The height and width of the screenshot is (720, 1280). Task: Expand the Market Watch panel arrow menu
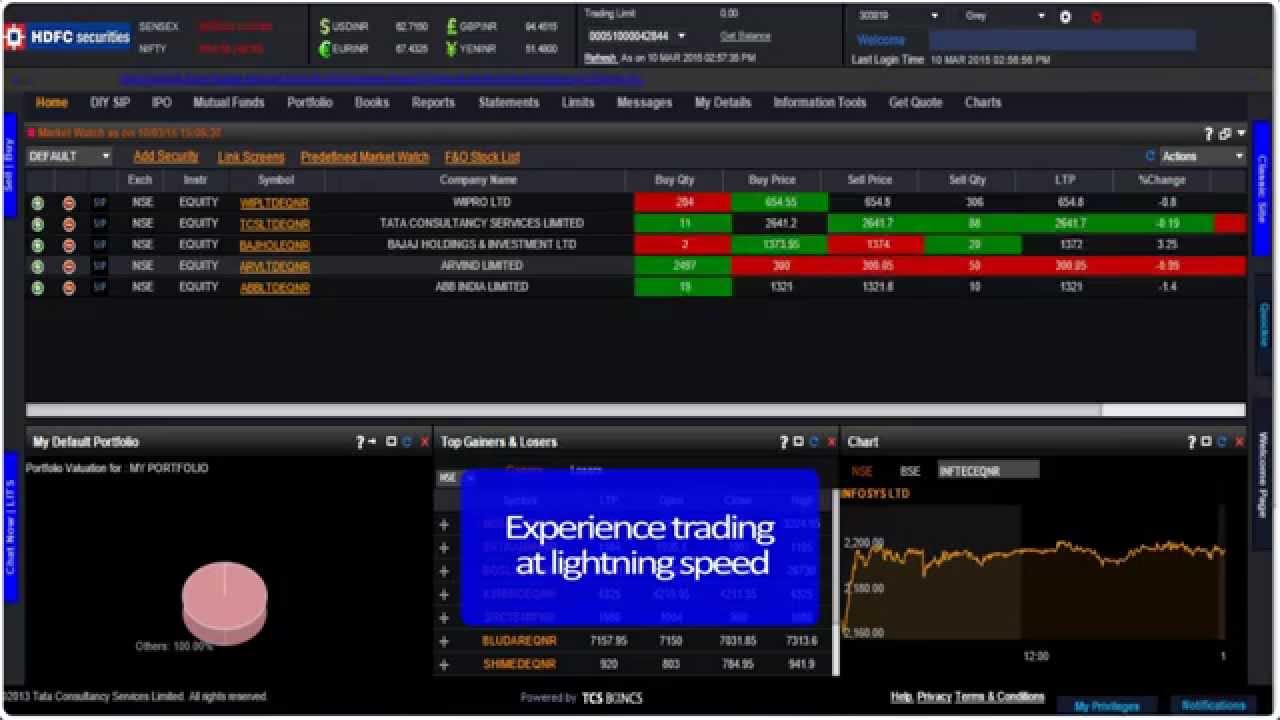1241,133
